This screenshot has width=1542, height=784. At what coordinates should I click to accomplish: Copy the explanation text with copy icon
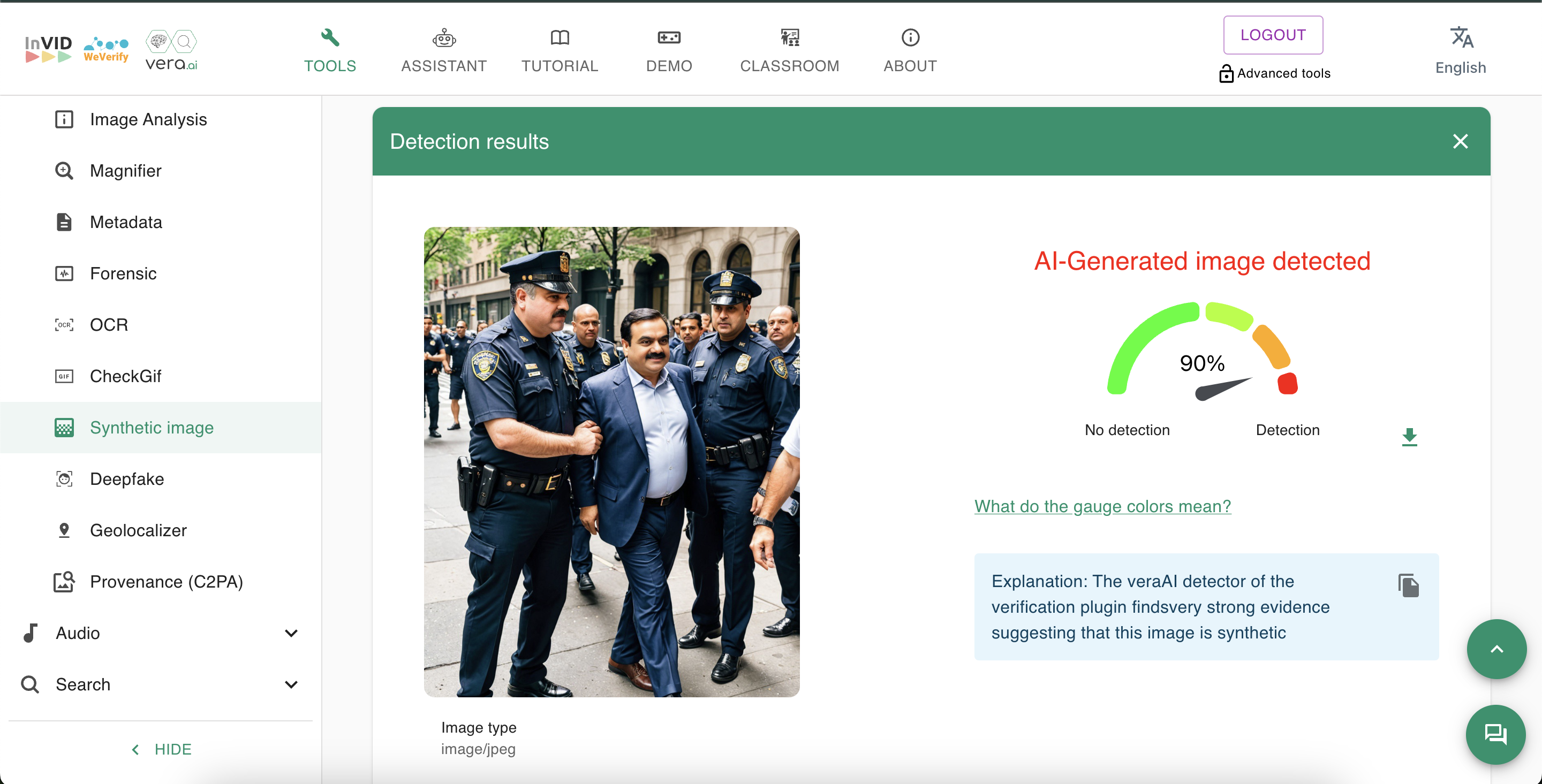(1408, 585)
